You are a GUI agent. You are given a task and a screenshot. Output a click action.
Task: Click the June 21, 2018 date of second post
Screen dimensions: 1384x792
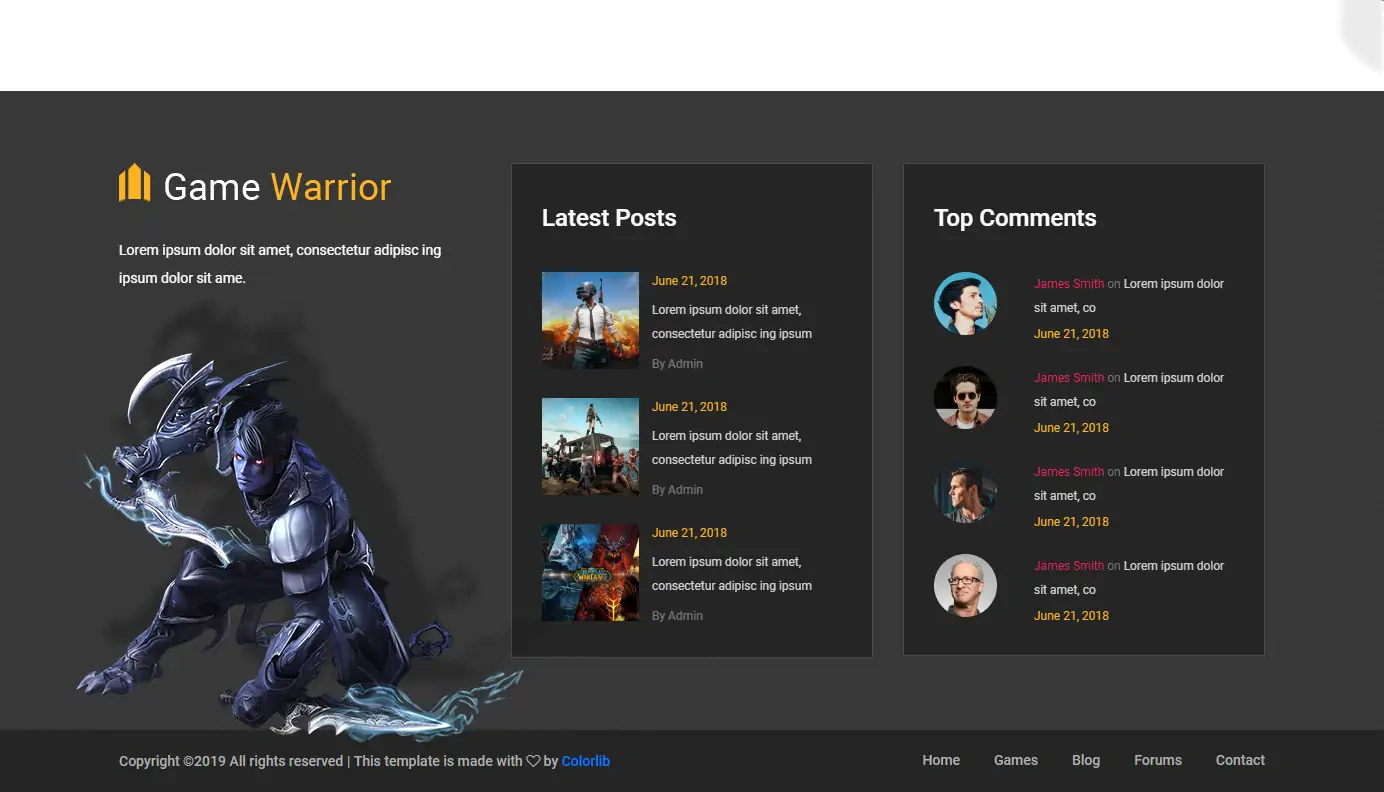pos(689,407)
